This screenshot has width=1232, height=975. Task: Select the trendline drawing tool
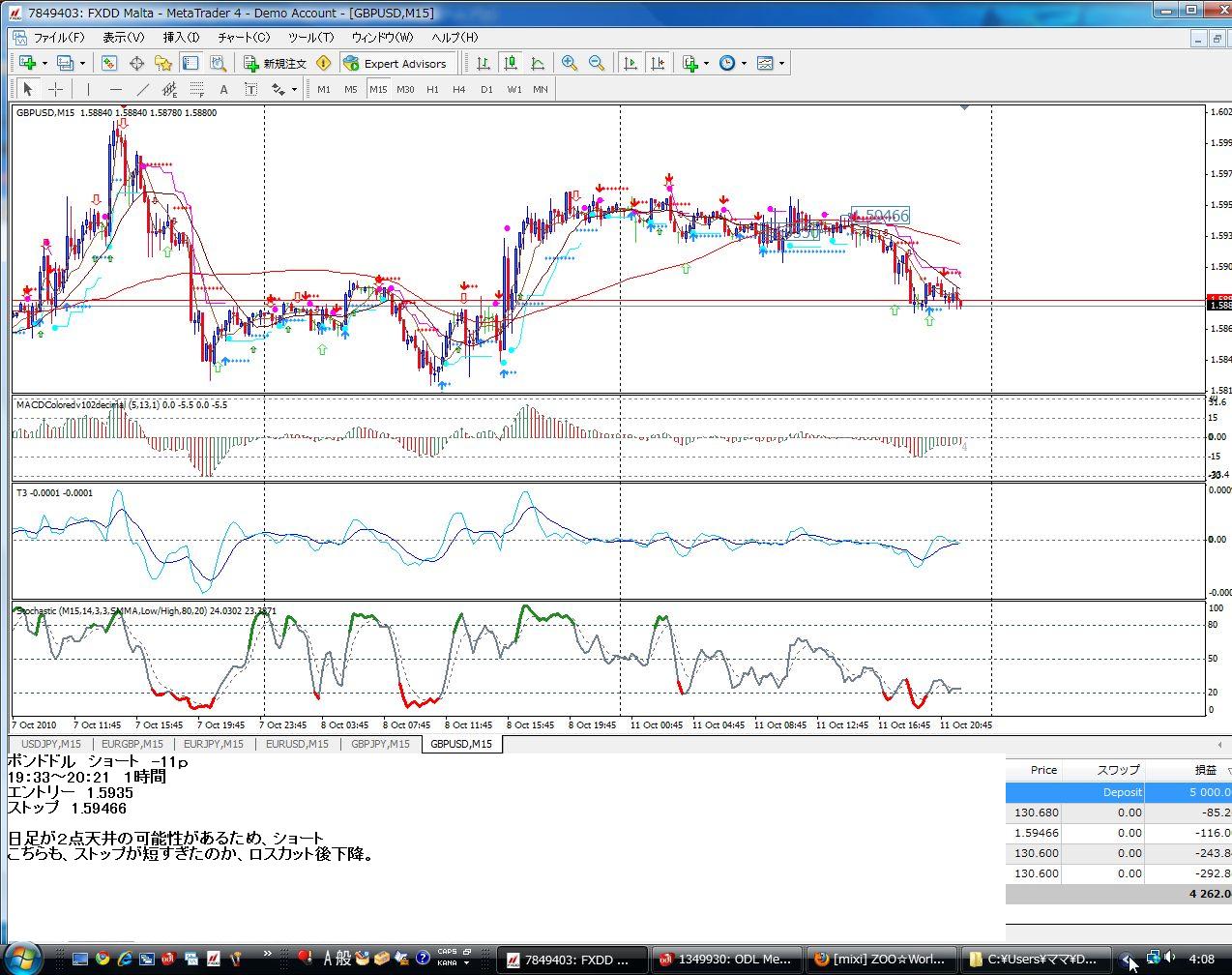142,89
